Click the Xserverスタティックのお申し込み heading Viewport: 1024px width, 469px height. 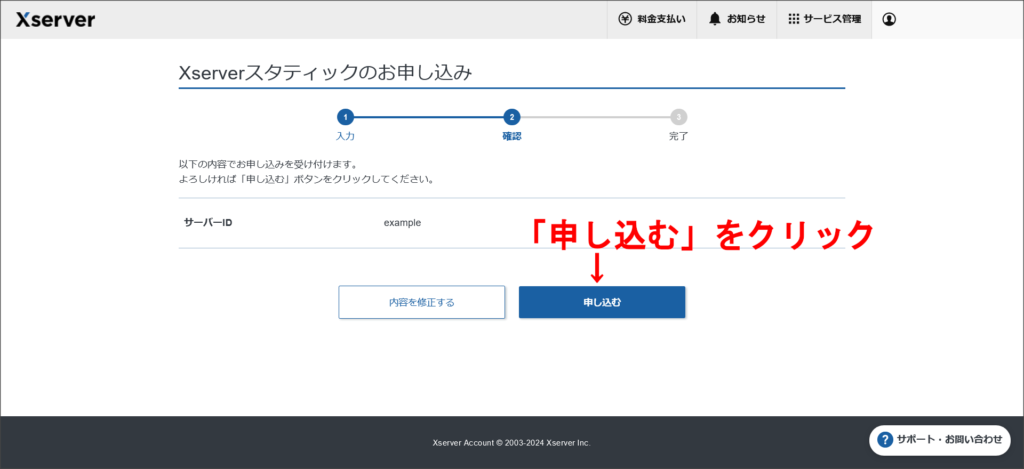click(x=325, y=73)
